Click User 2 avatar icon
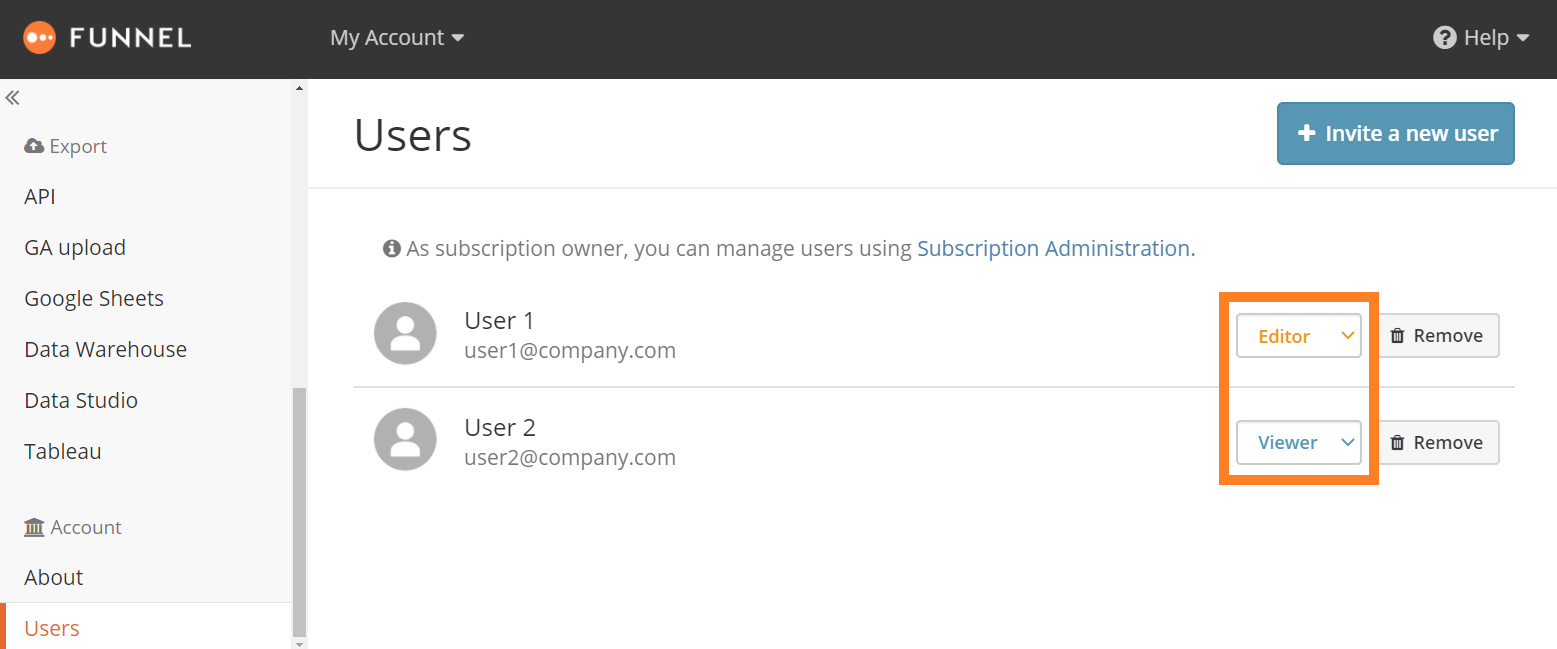Image resolution: width=1557 pixels, height=649 pixels. 405,439
